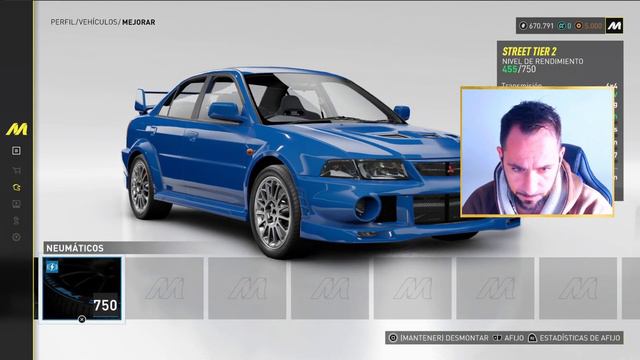The image size is (640, 360).
Task: Click the bucks currency coin icon
Action: [x=523, y=26]
